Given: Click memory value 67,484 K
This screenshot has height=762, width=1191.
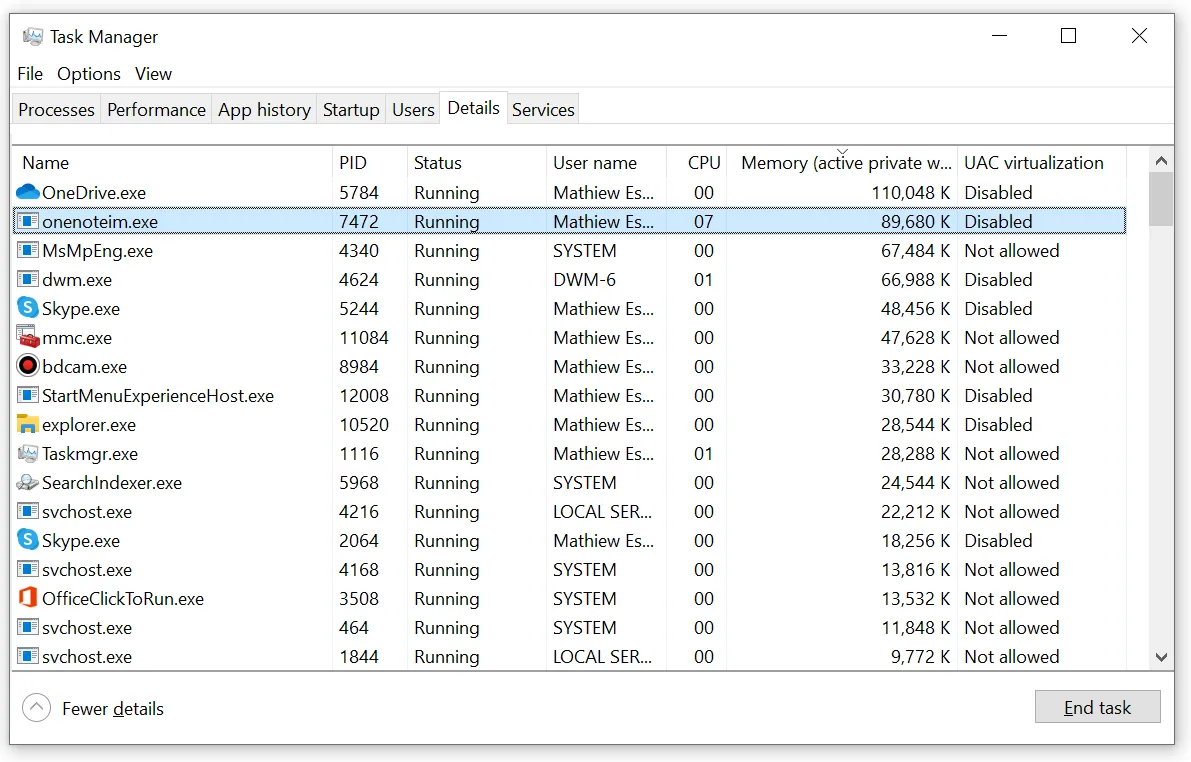Looking at the screenshot, I should [x=915, y=251].
